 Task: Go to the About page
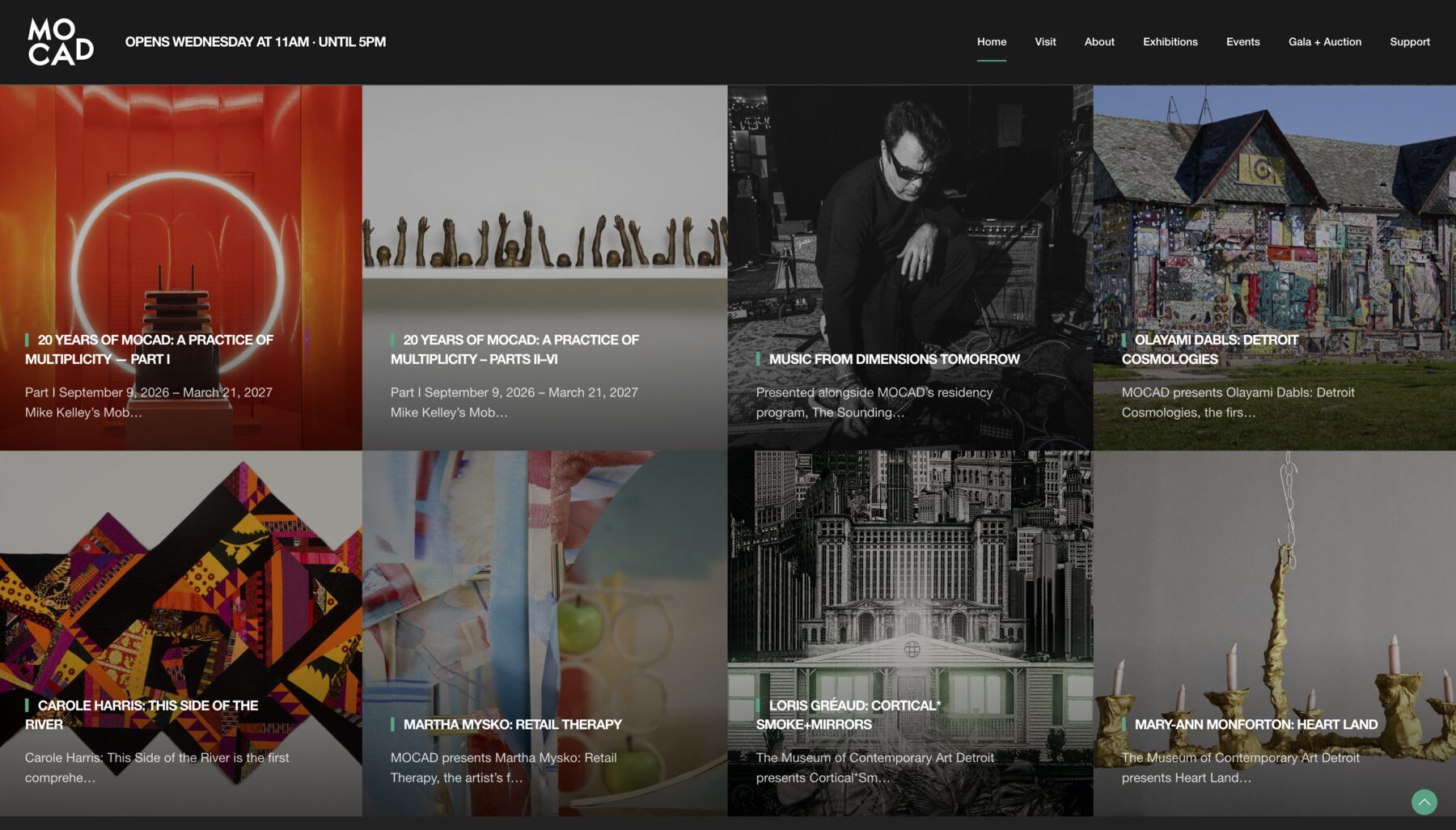point(1099,42)
